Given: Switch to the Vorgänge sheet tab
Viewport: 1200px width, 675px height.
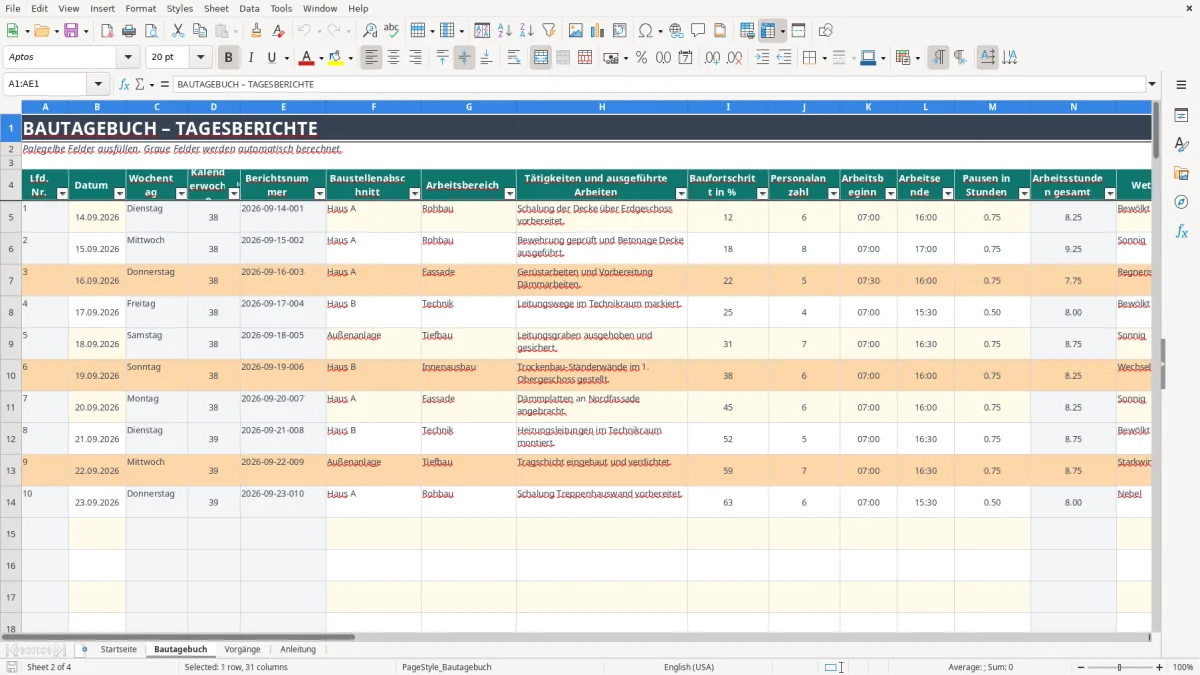Looking at the screenshot, I should [x=242, y=649].
